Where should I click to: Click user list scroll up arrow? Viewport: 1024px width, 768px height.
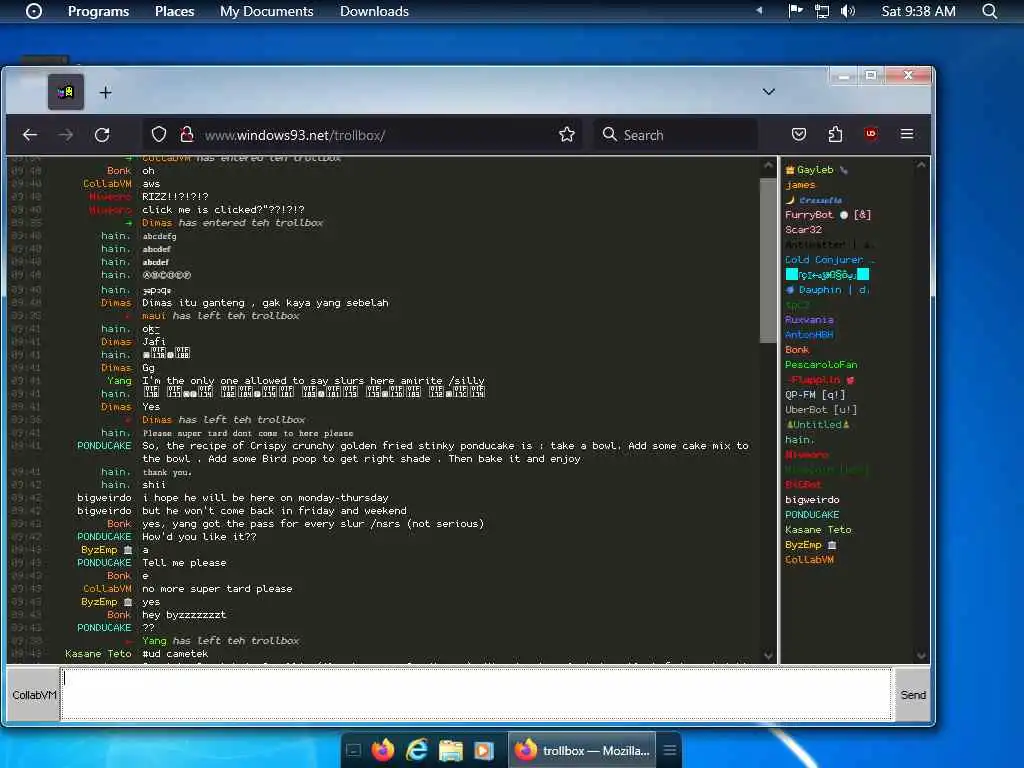(x=921, y=166)
